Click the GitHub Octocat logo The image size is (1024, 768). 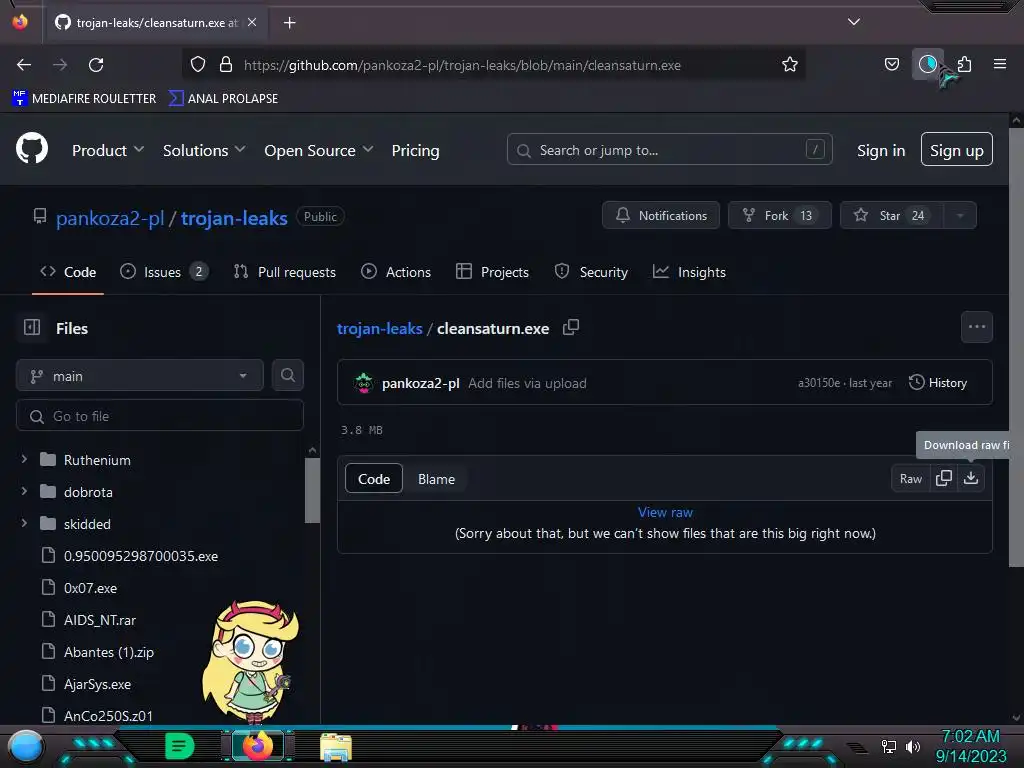click(x=31, y=149)
